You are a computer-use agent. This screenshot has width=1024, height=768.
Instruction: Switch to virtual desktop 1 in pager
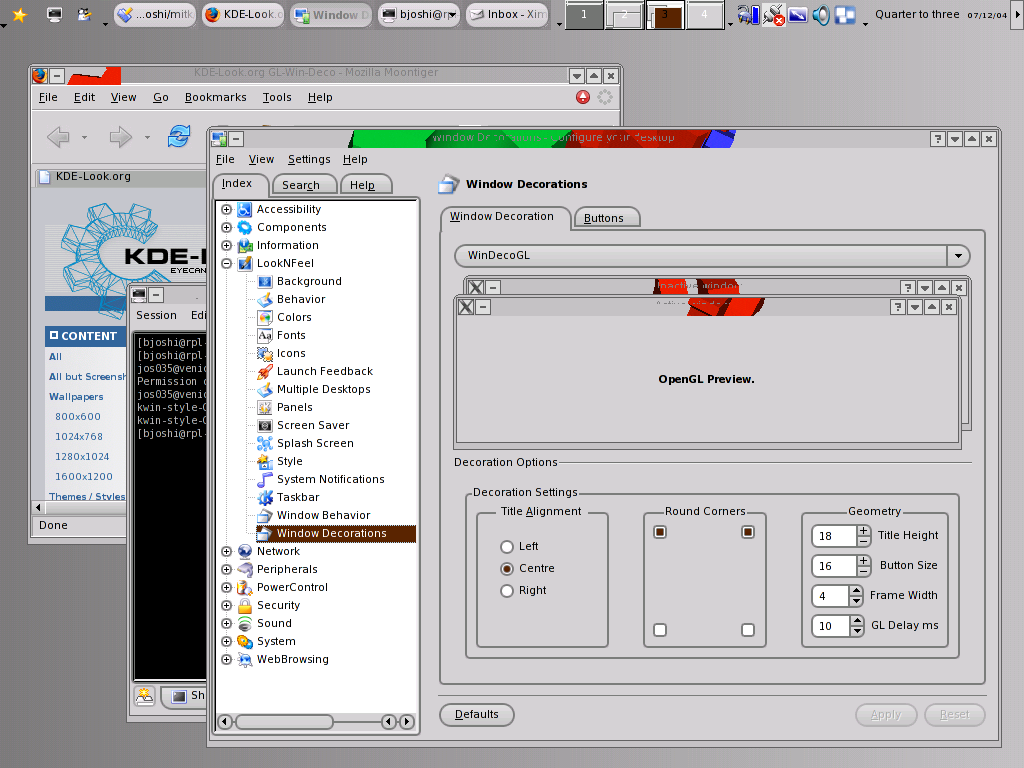[584, 14]
